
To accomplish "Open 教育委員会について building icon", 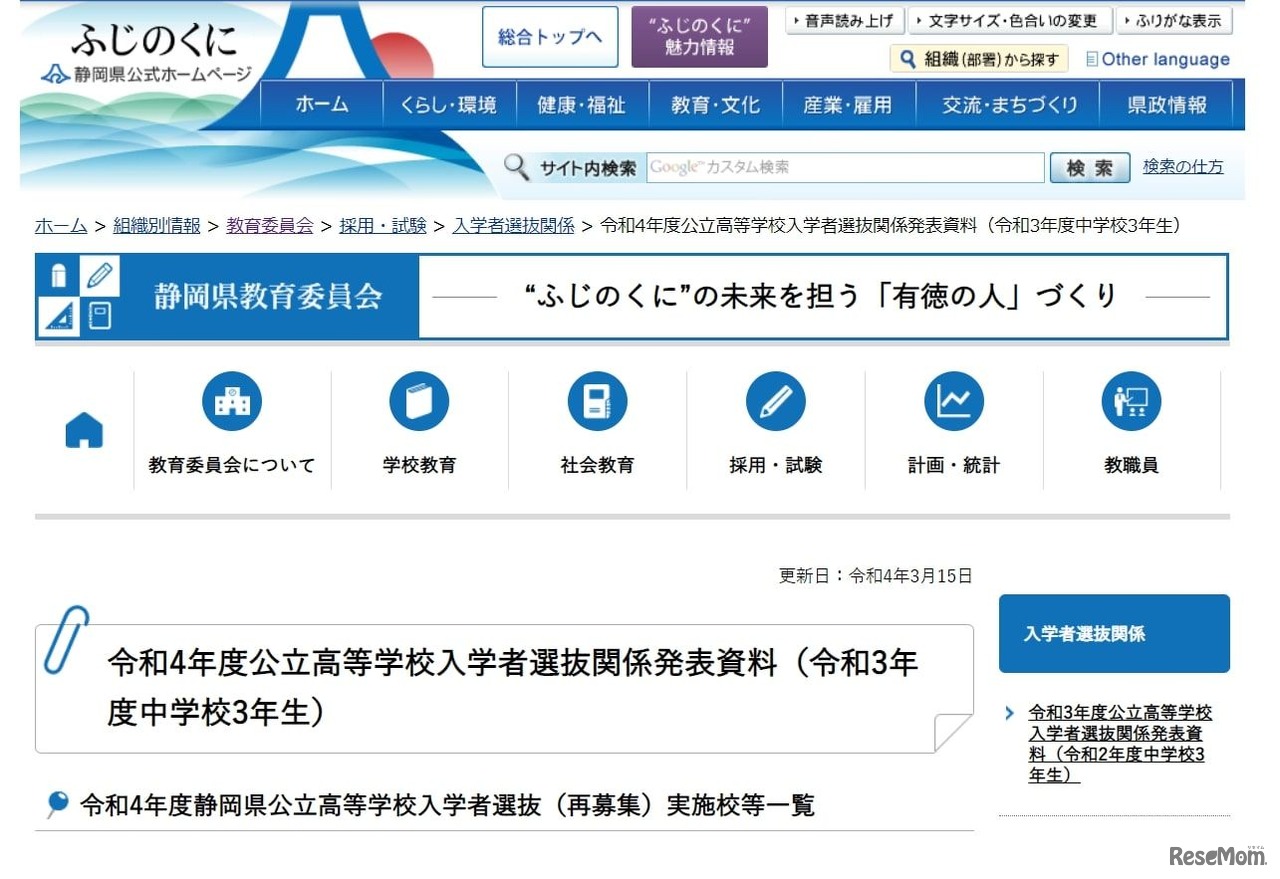I will pyautogui.click(x=232, y=401).
